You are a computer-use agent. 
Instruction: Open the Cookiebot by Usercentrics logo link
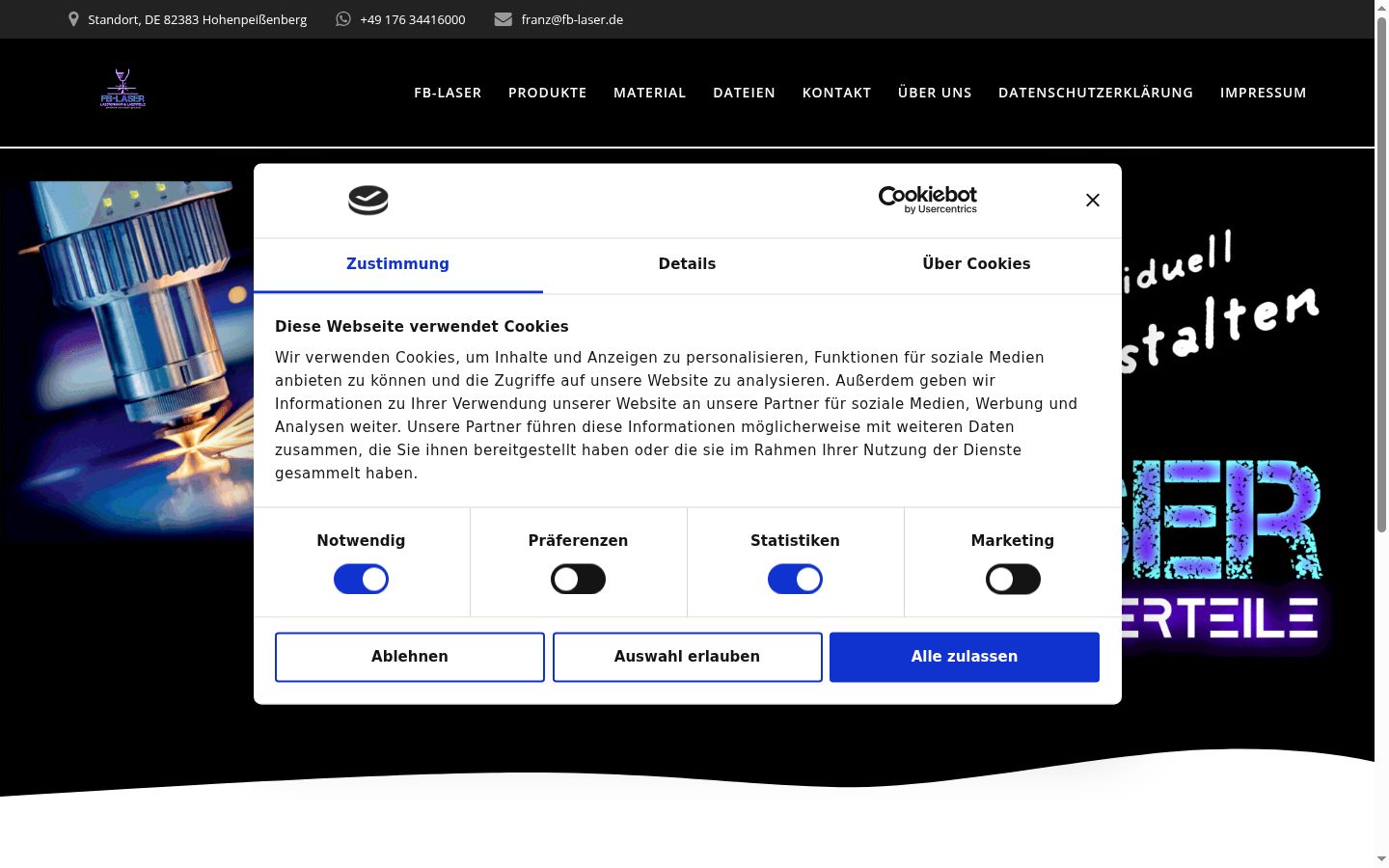point(928,200)
